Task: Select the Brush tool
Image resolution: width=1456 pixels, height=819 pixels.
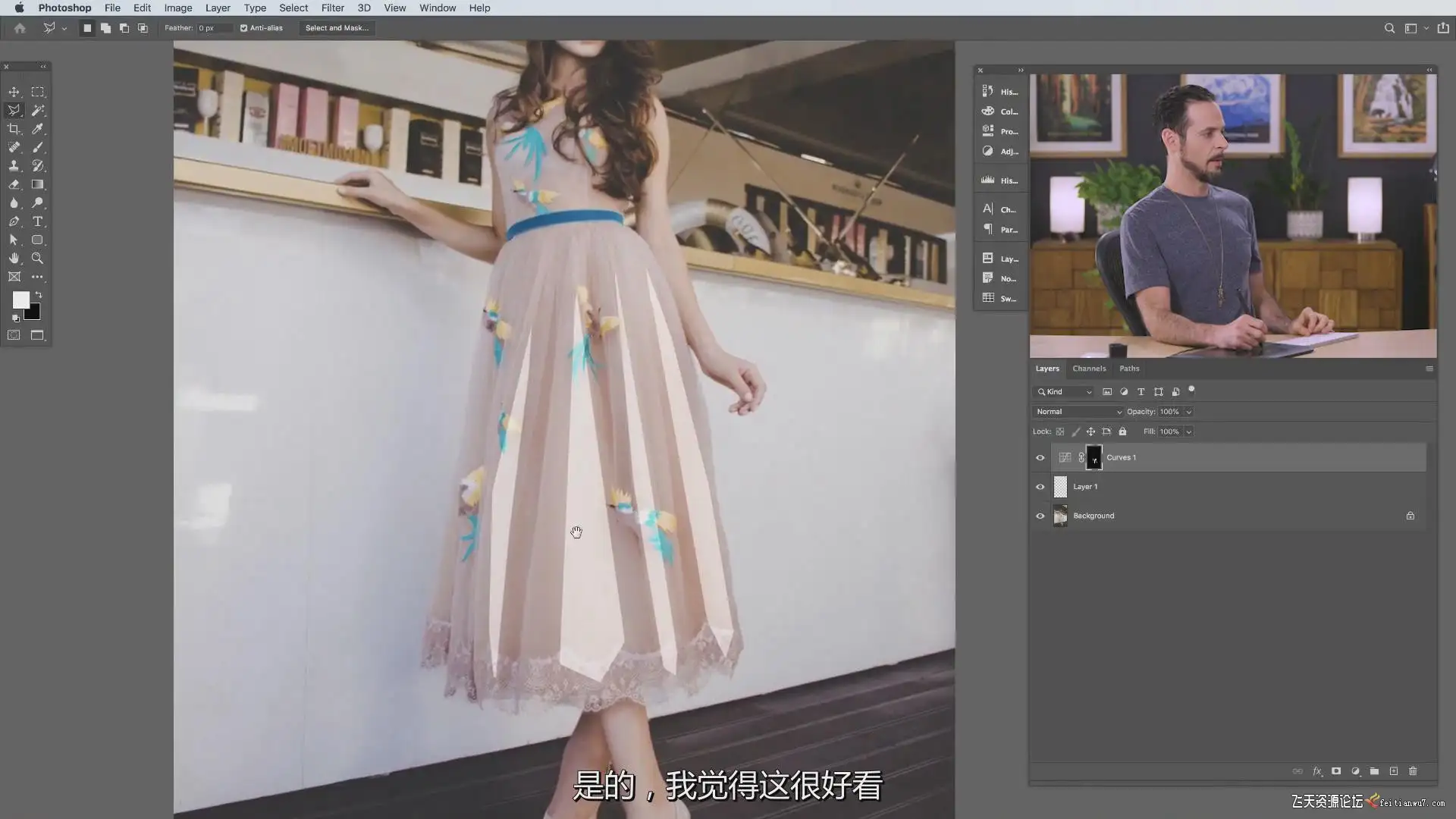Action: pos(37,147)
